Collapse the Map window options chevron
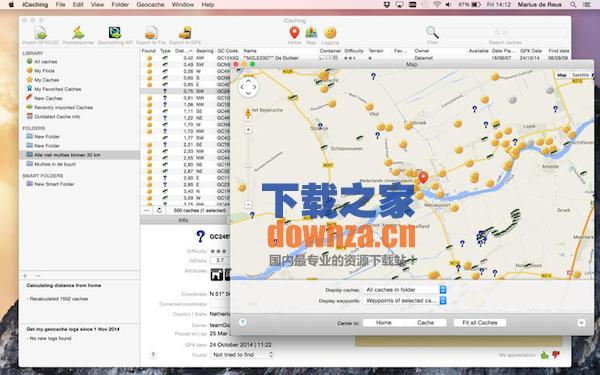 [x=581, y=323]
